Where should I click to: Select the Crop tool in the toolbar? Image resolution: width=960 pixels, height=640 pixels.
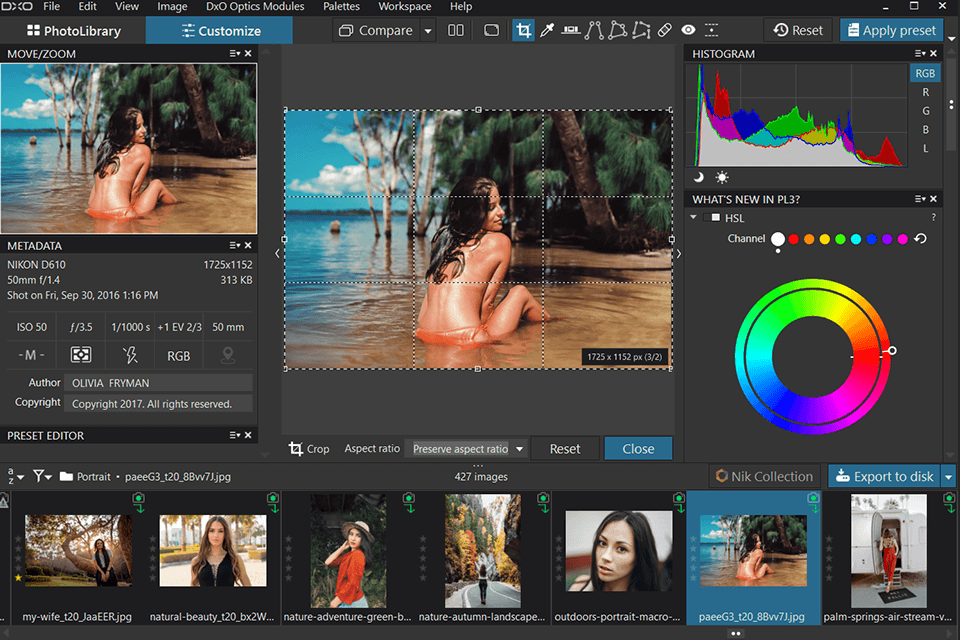[523, 30]
